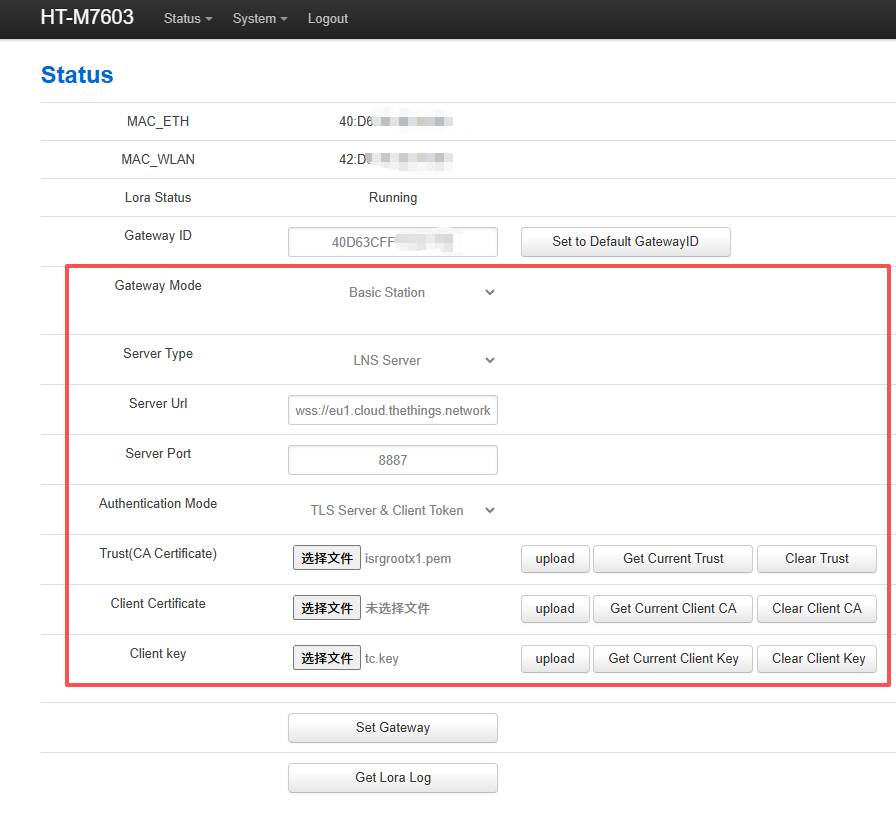Choose file for Trust CA Certificate
Viewport: 896px width, 831px height.
tap(327, 558)
